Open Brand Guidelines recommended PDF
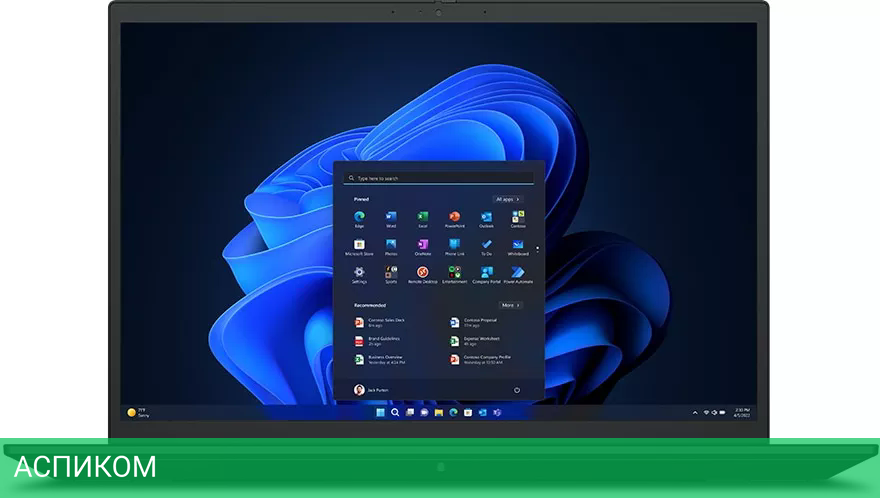Image resolution: width=880 pixels, height=498 pixels. pyautogui.click(x=378, y=341)
